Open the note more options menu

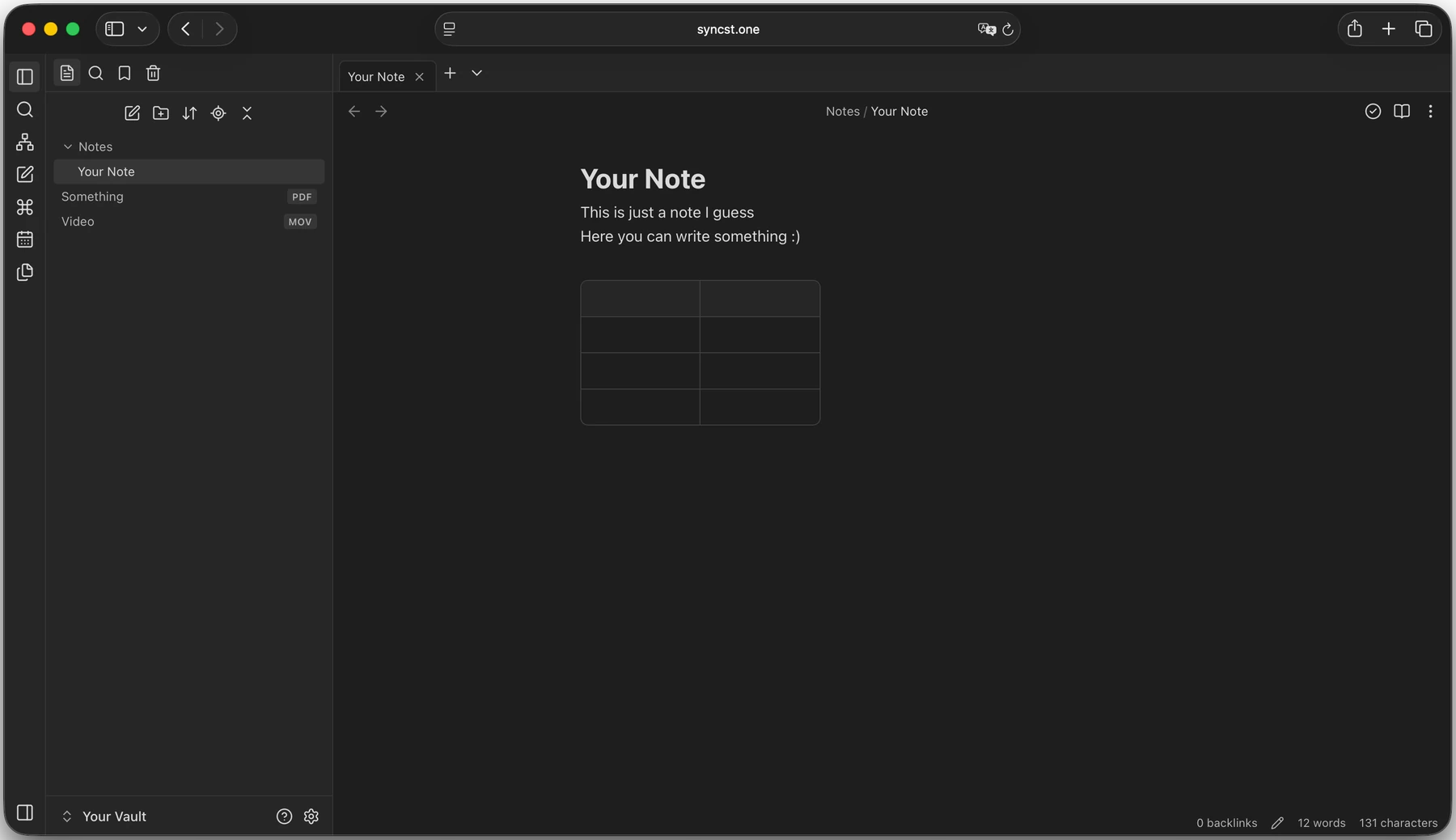1430,112
